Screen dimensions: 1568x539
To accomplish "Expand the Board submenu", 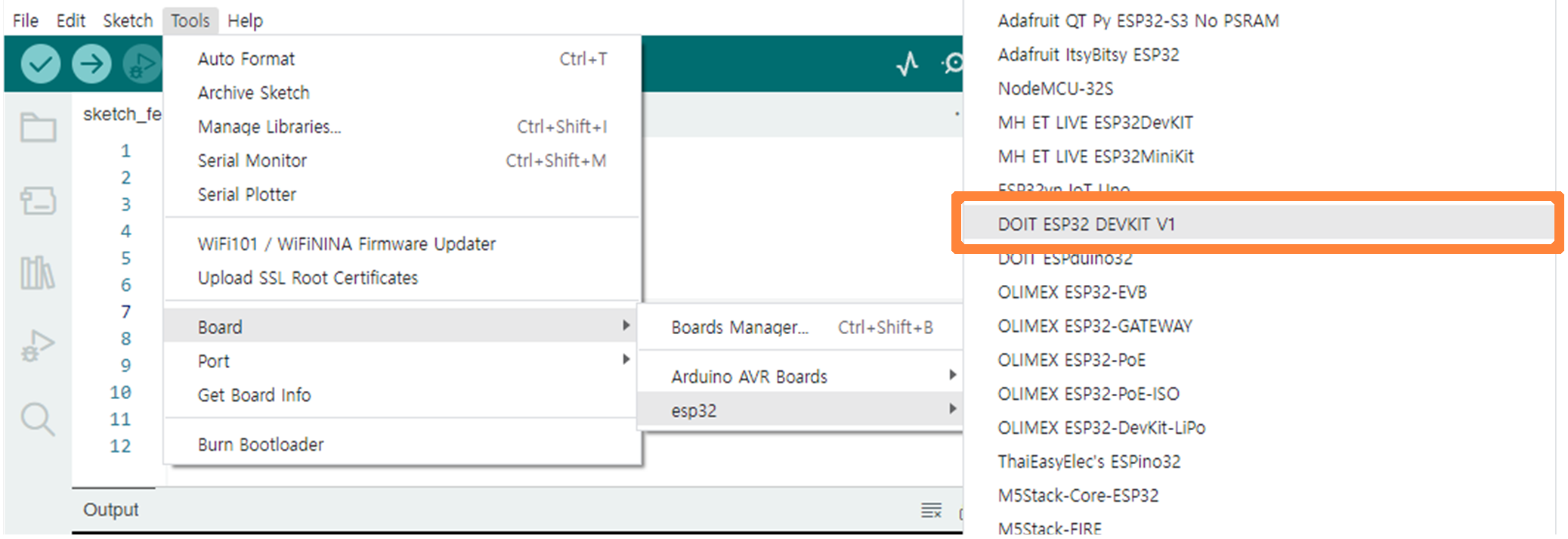I will tap(402, 326).
